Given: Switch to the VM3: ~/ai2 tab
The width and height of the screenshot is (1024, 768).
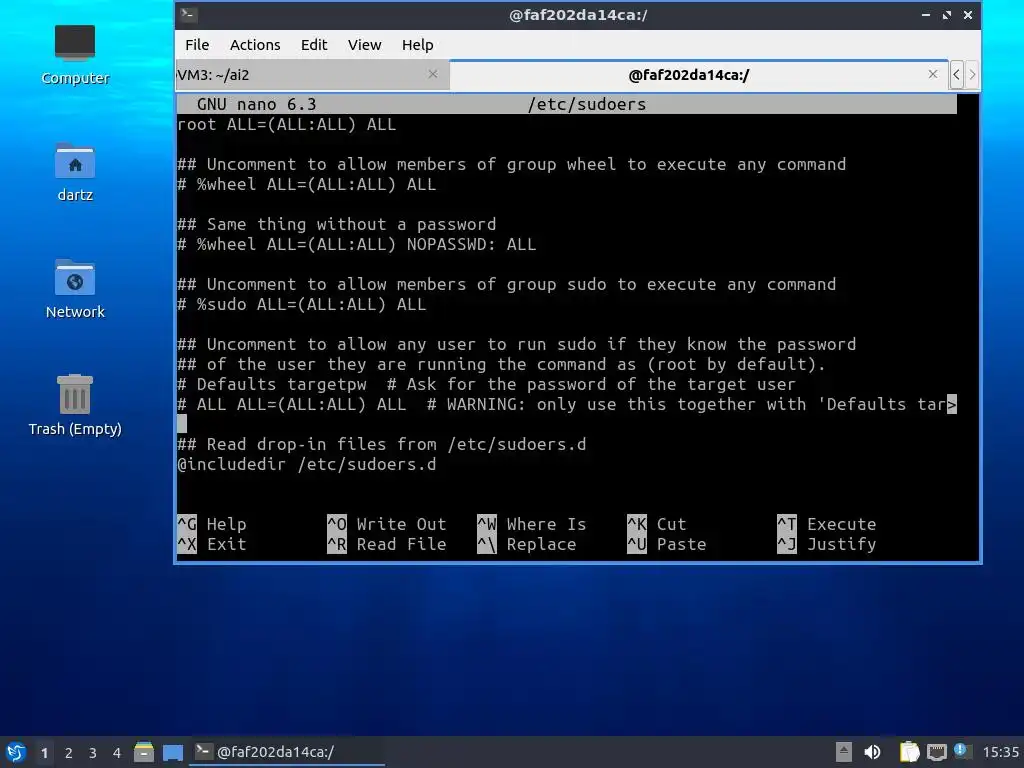Looking at the screenshot, I should [312, 75].
